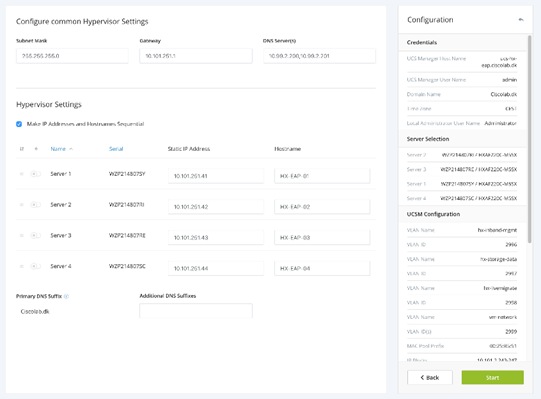Toggle the locate switch for Server 1

[x=36, y=174]
